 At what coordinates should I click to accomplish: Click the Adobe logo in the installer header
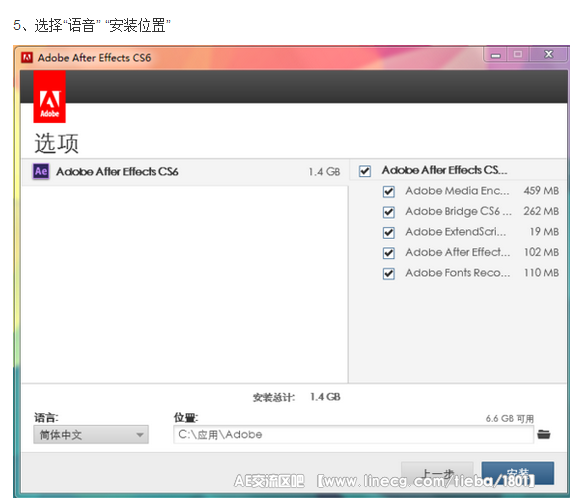[49, 97]
